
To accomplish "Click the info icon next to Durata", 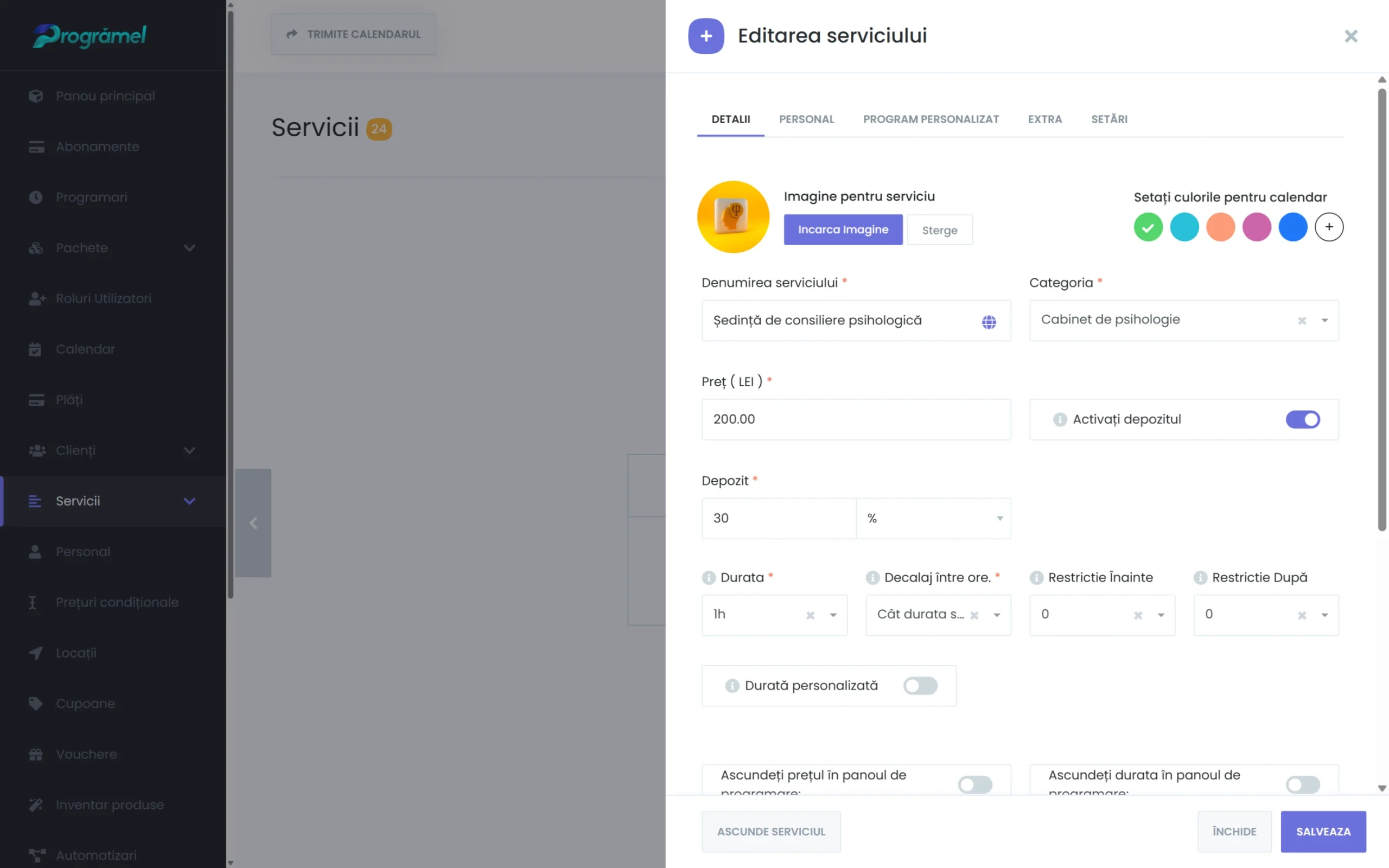I will point(709,578).
